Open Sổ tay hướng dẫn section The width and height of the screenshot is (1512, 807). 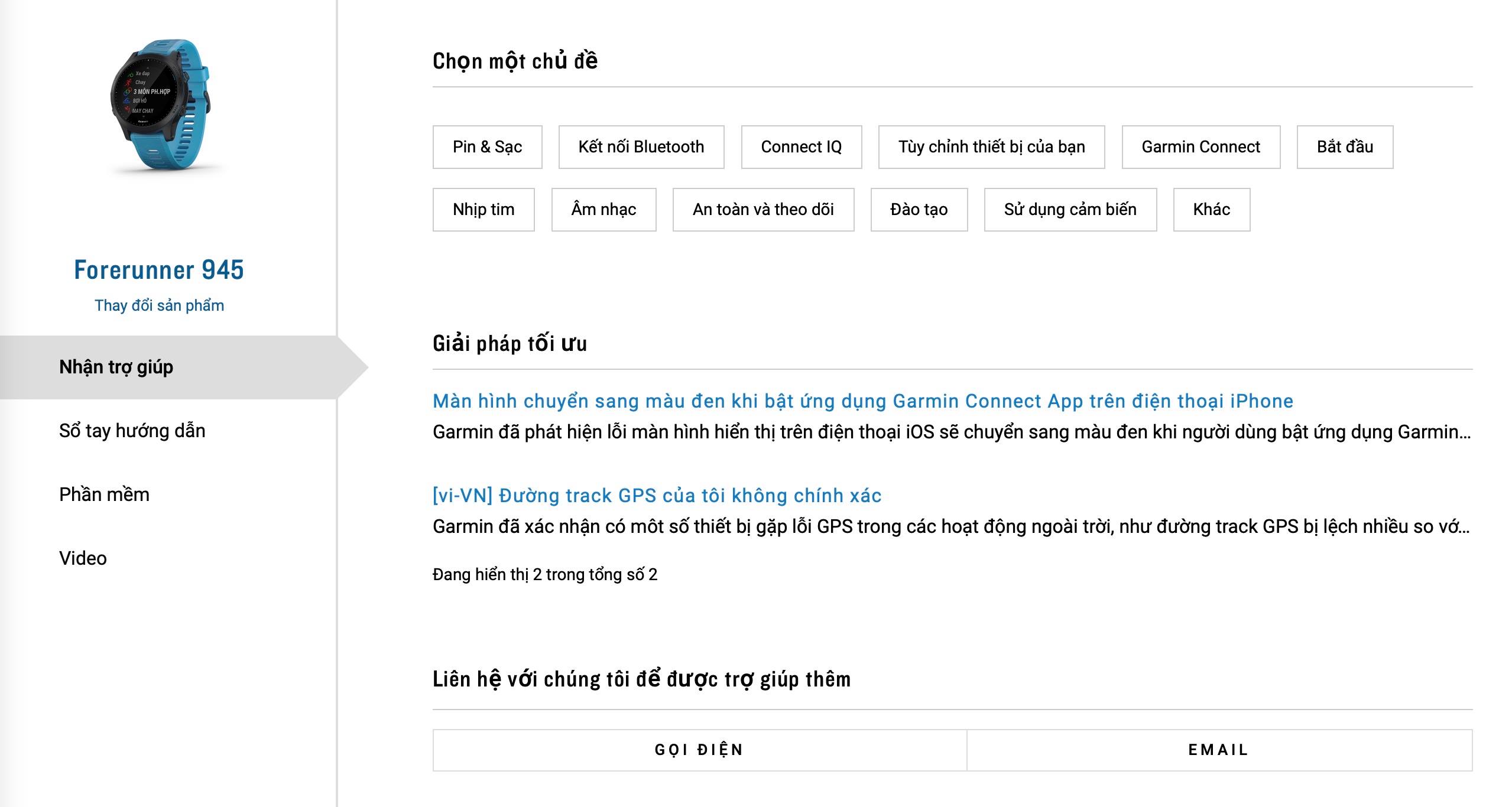click(132, 431)
